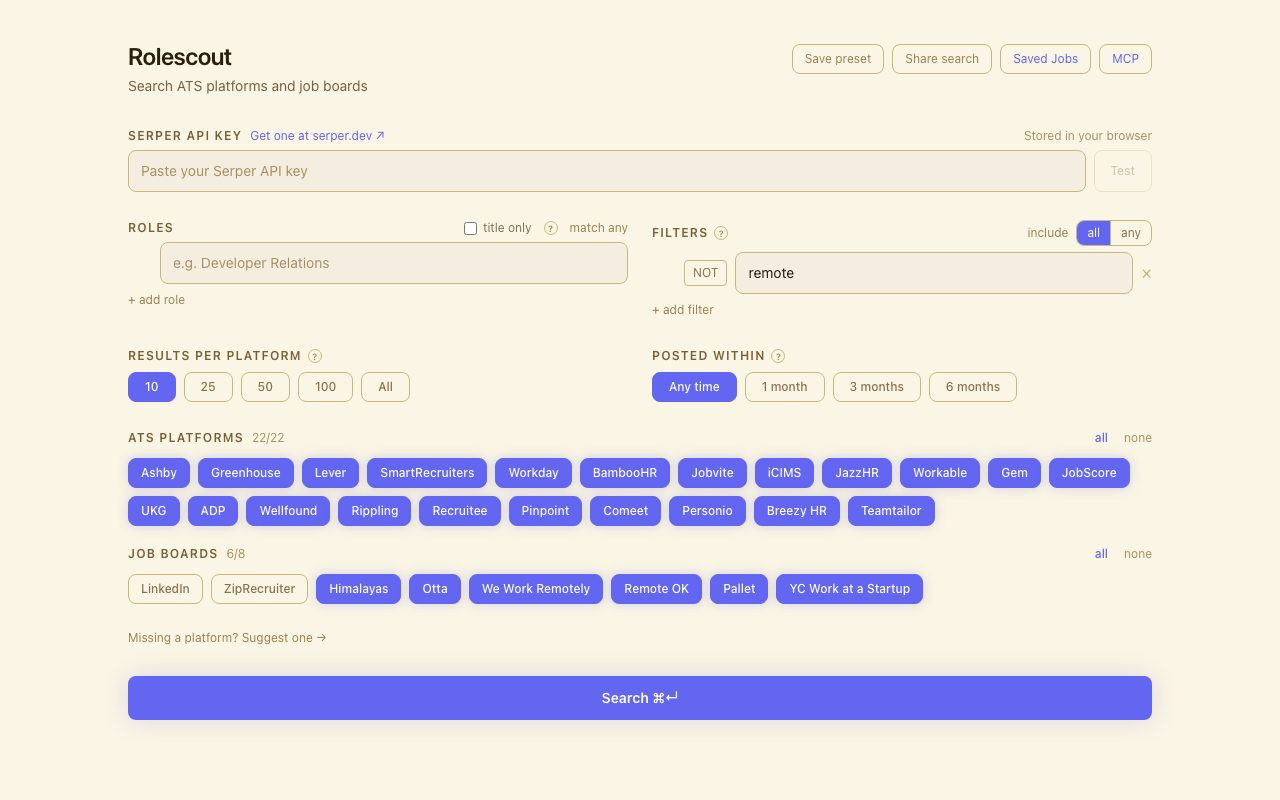1280x800 pixels.
Task: Select 25 results per platform
Action: (x=208, y=387)
